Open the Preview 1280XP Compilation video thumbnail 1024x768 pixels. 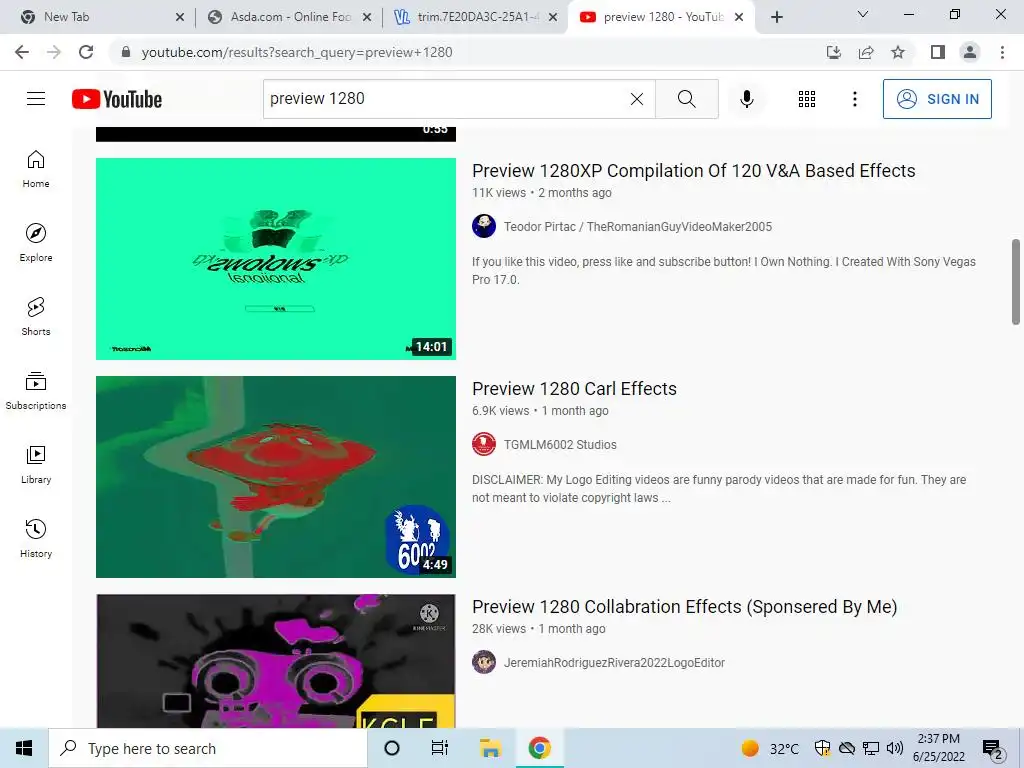tap(276, 259)
